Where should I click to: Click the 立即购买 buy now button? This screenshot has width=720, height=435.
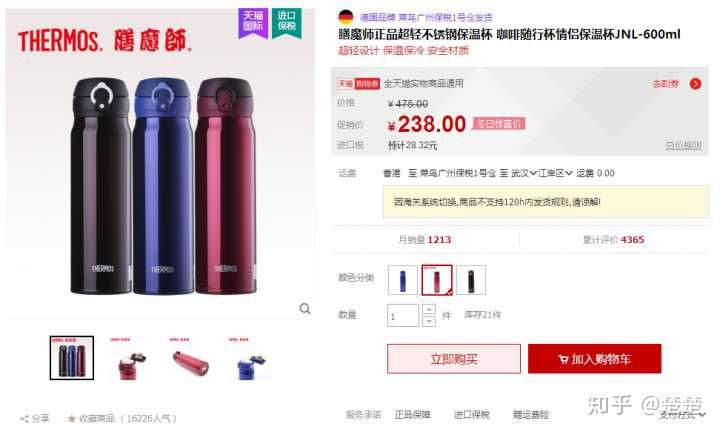point(454,359)
